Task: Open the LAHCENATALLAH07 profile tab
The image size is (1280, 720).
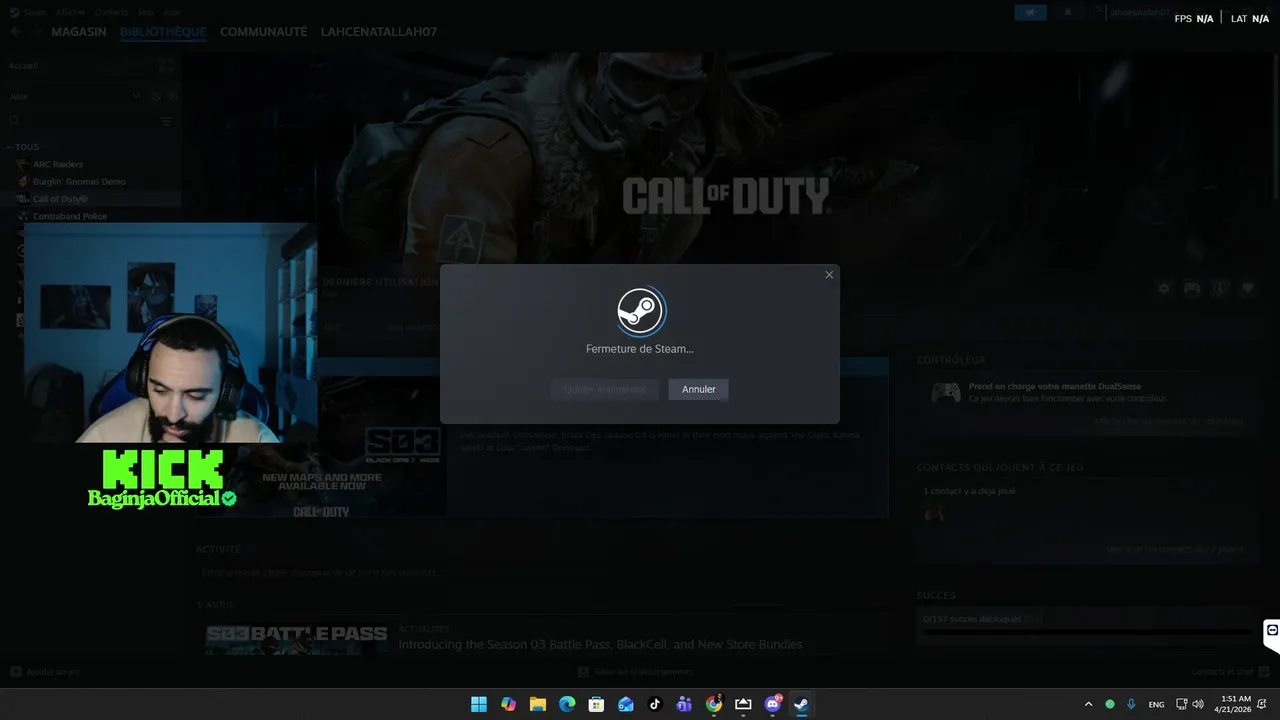Action: click(x=379, y=32)
